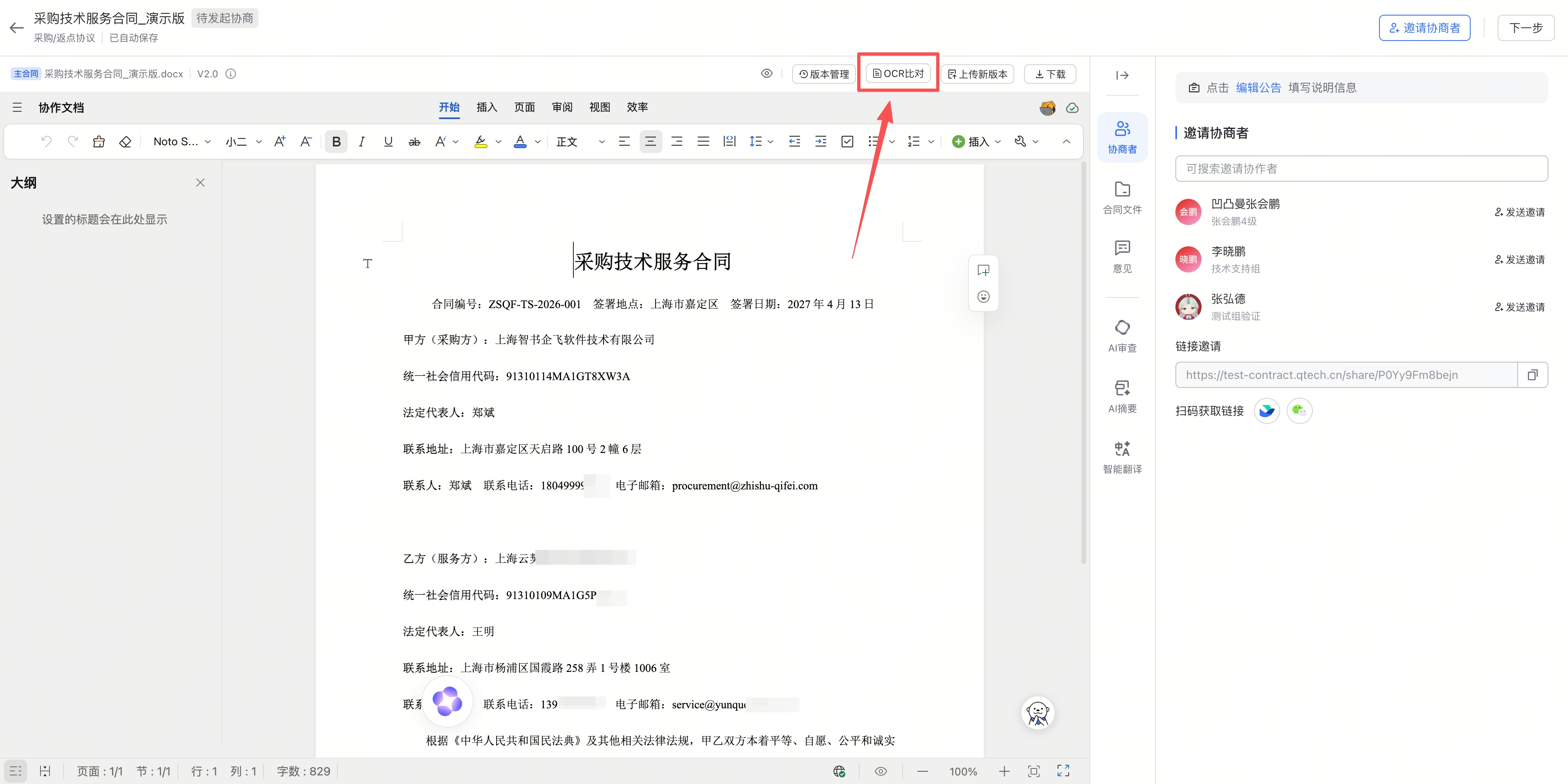Apply font color with red A
The width and height of the screenshot is (1568, 784).
pyautogui.click(x=520, y=142)
